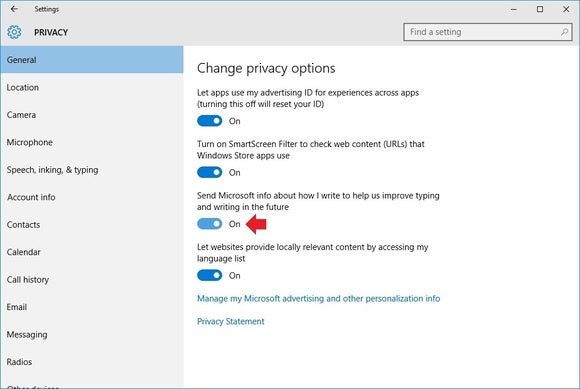The height and width of the screenshot is (389, 580).
Task: Disable the SmartScreen Filter switch
Action: click(x=209, y=172)
